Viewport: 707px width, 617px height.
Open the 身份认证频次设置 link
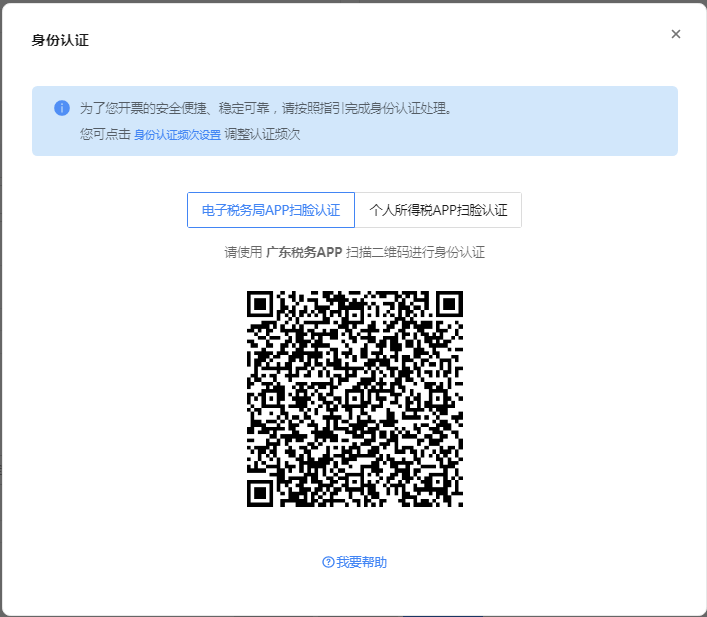tap(177, 134)
